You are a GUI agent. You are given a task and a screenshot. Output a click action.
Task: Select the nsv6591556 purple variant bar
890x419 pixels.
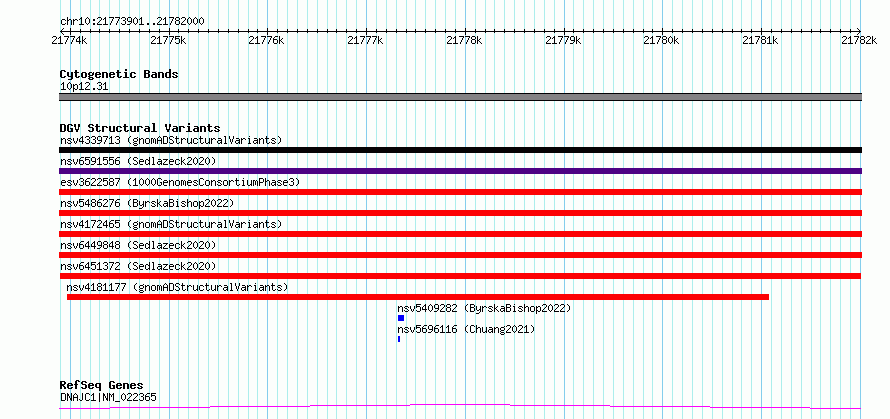coord(460,171)
